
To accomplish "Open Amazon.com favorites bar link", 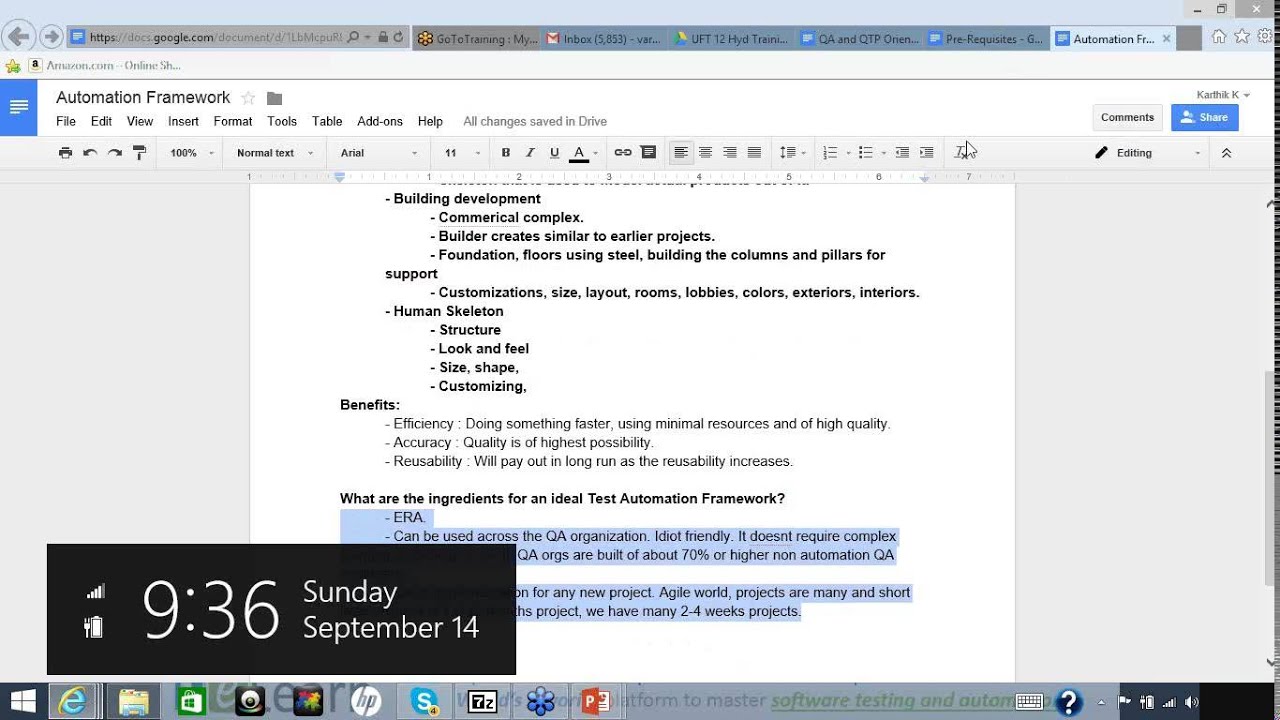I will [x=105, y=65].
